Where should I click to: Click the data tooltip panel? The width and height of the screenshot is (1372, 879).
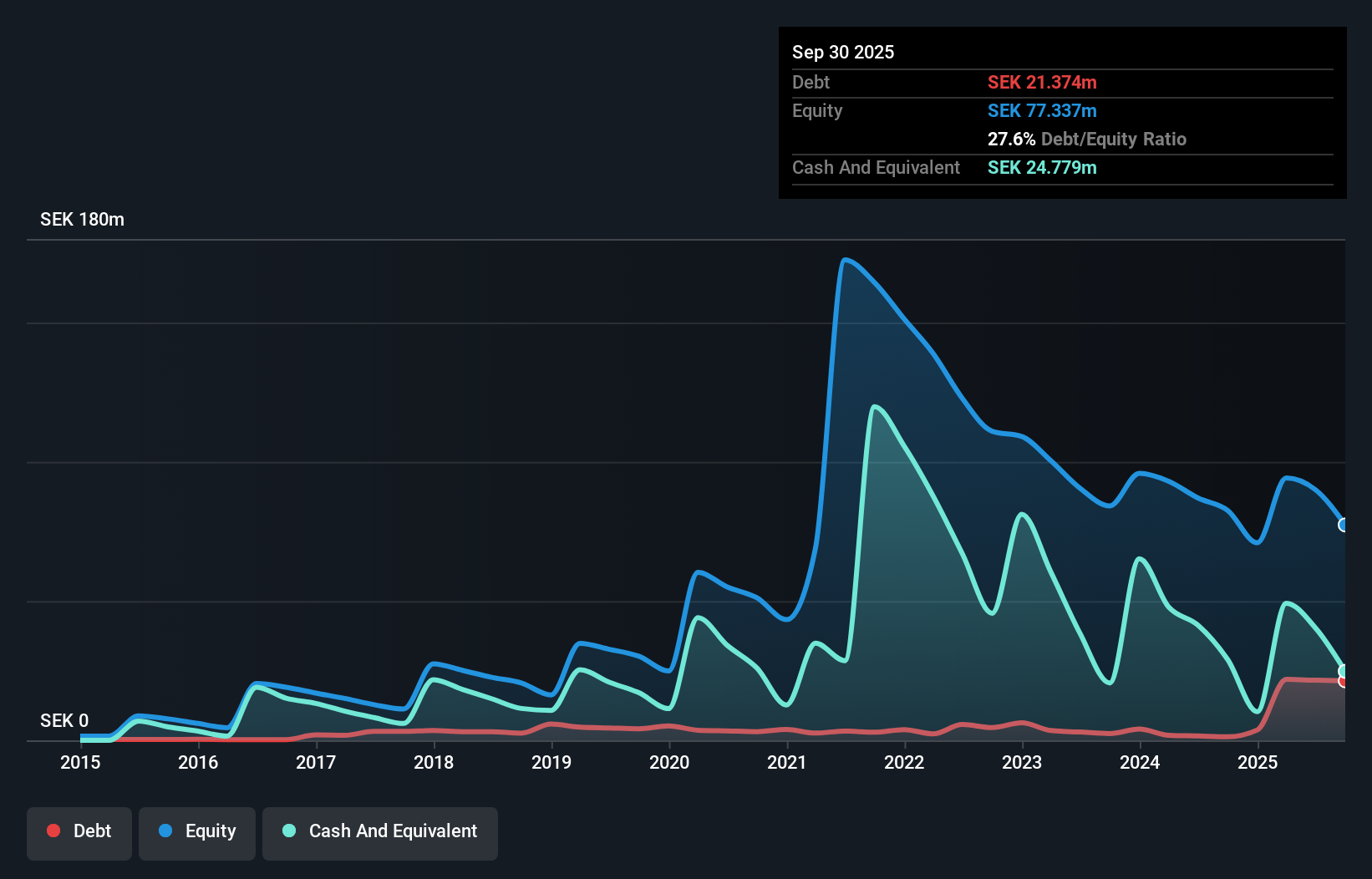point(1063,113)
